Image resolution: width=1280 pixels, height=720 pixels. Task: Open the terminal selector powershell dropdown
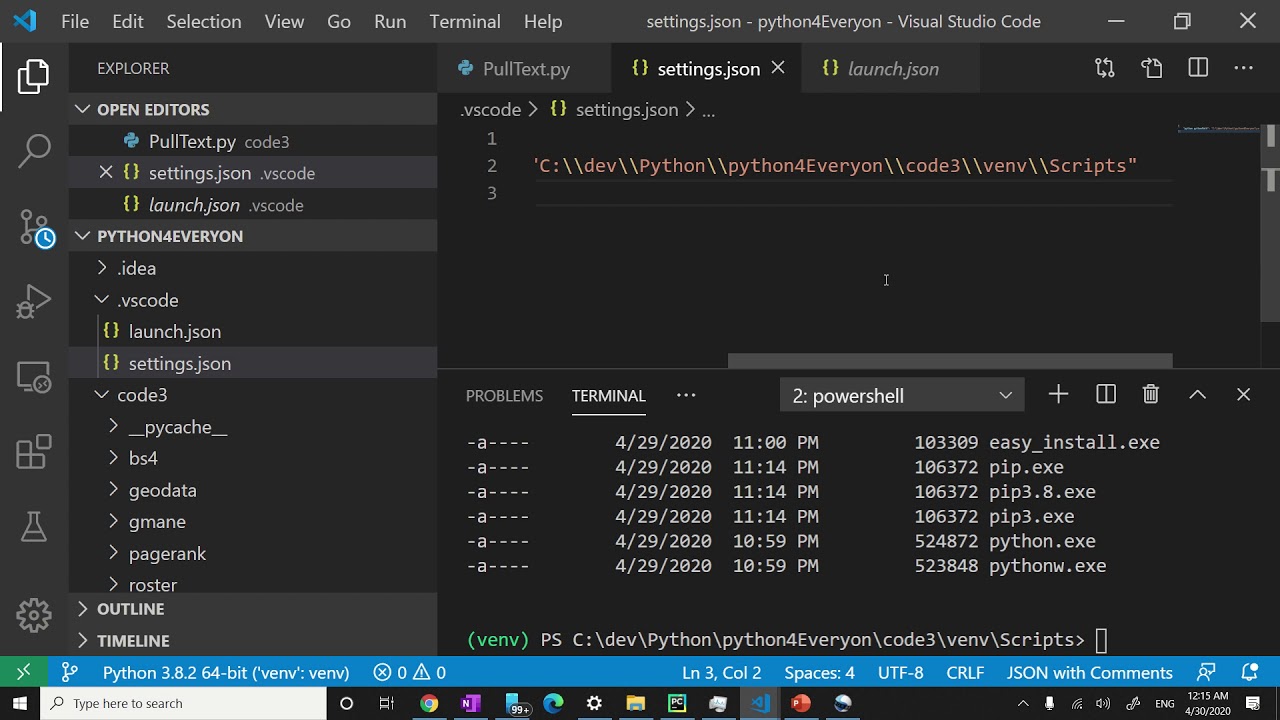(x=902, y=395)
